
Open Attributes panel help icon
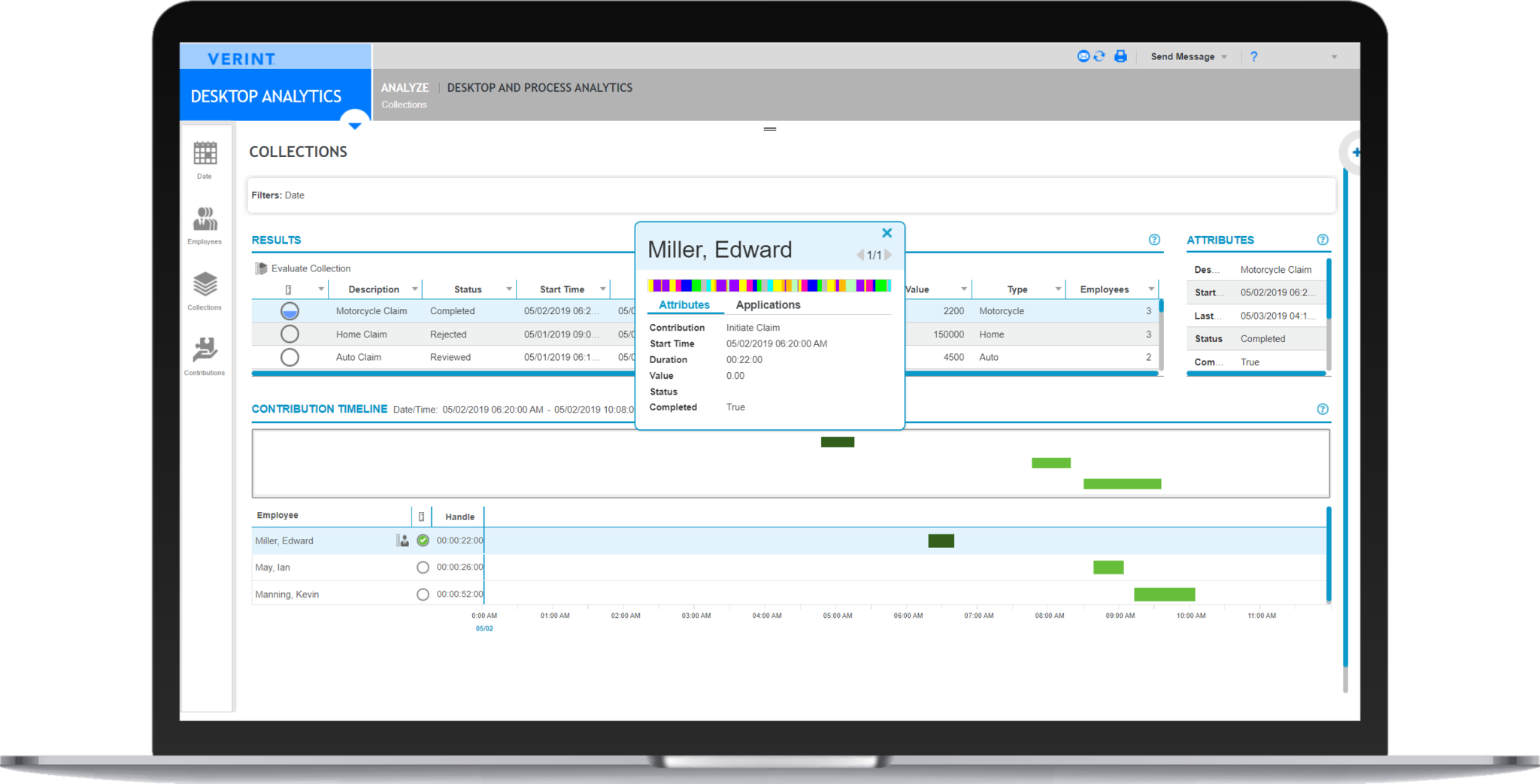pos(1323,240)
